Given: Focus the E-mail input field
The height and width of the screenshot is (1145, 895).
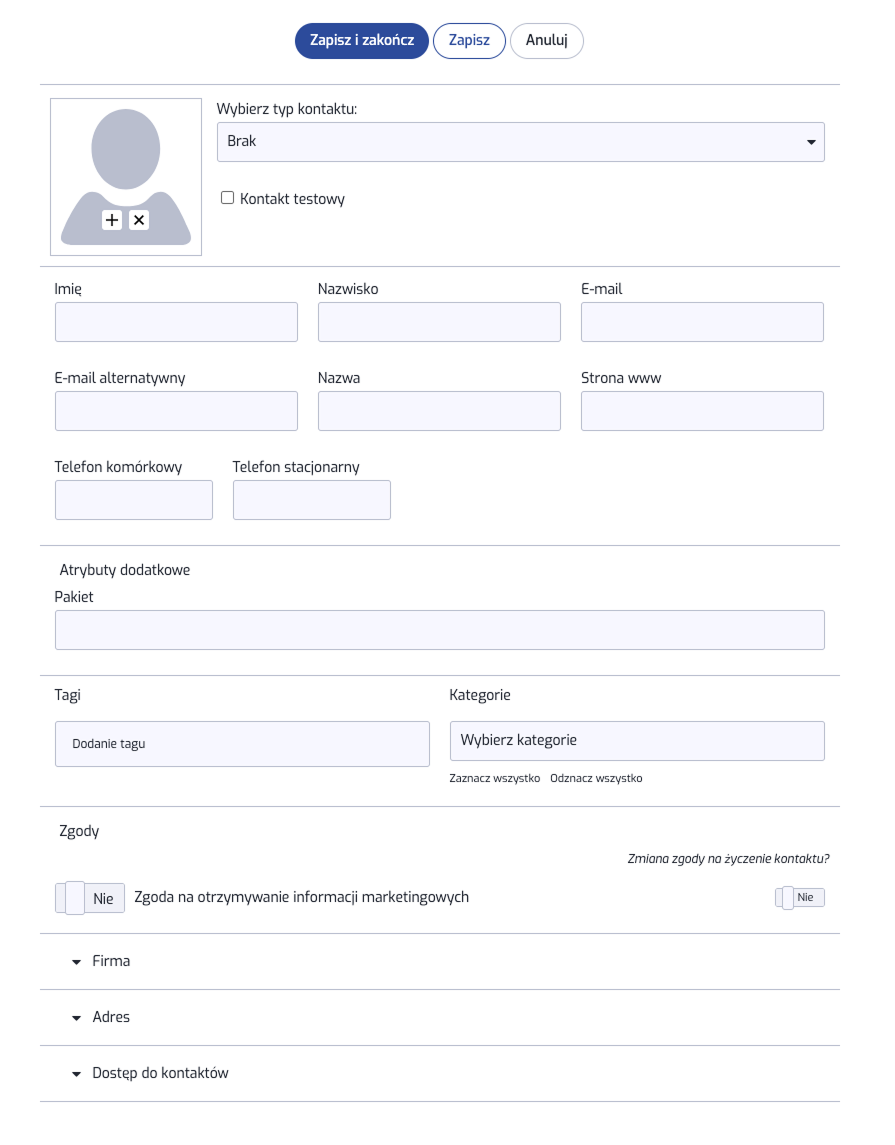Looking at the screenshot, I should (x=702, y=322).
